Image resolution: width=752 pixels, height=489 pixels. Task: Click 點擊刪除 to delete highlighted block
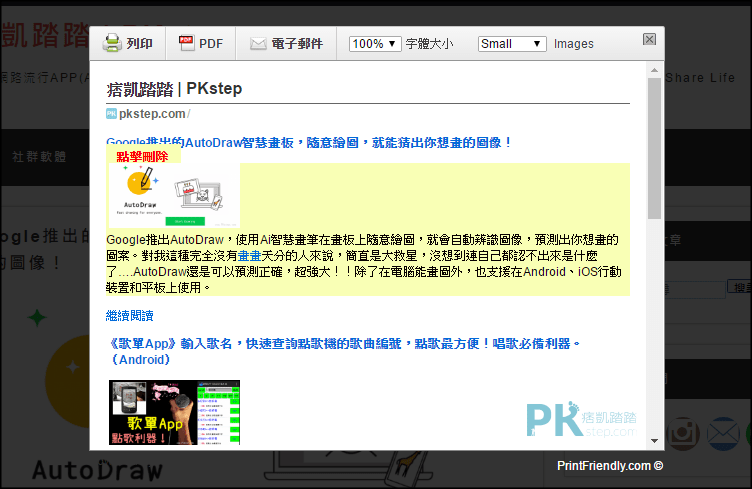[x=142, y=156]
